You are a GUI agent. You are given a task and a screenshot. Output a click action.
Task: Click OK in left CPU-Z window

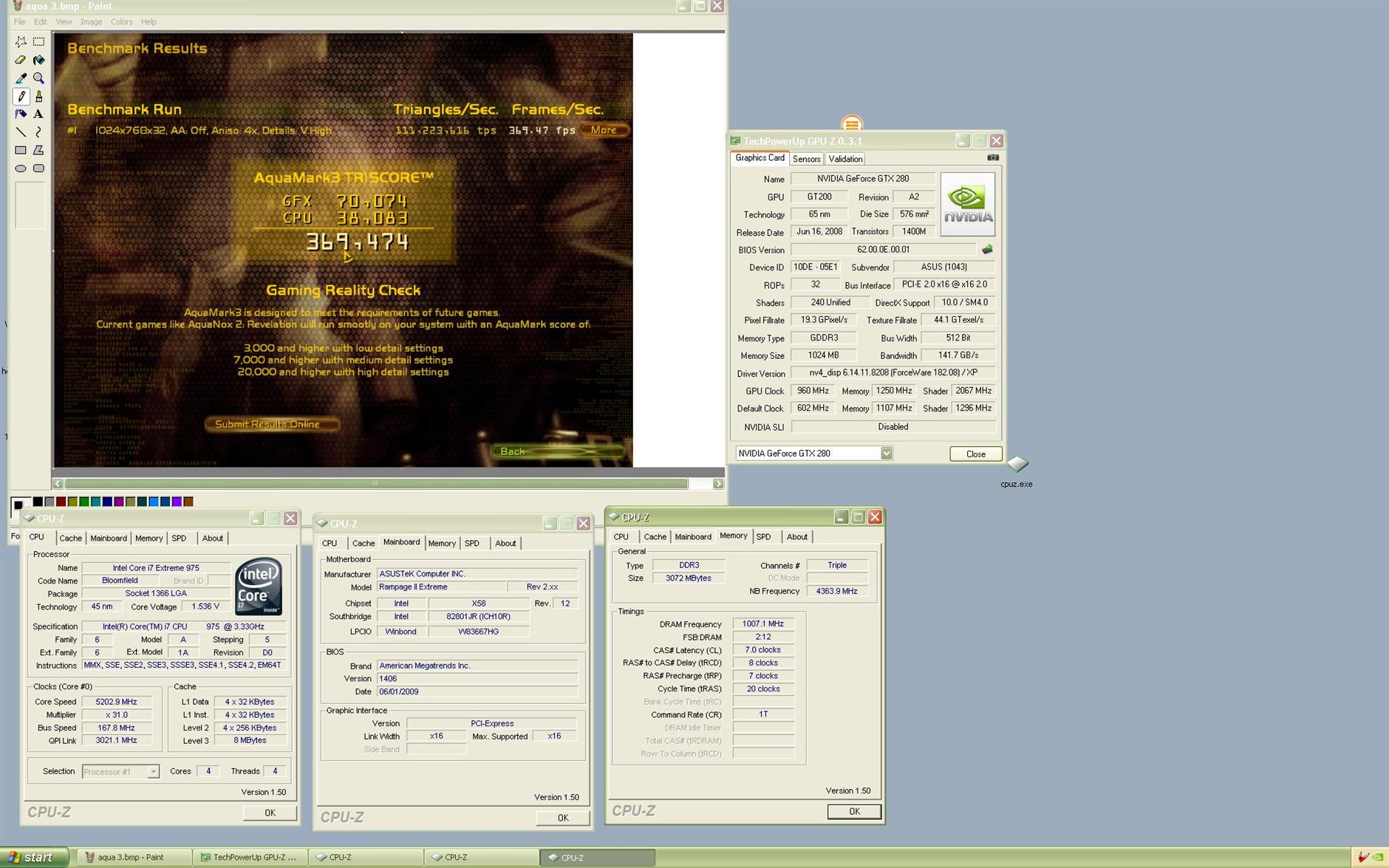(270, 813)
